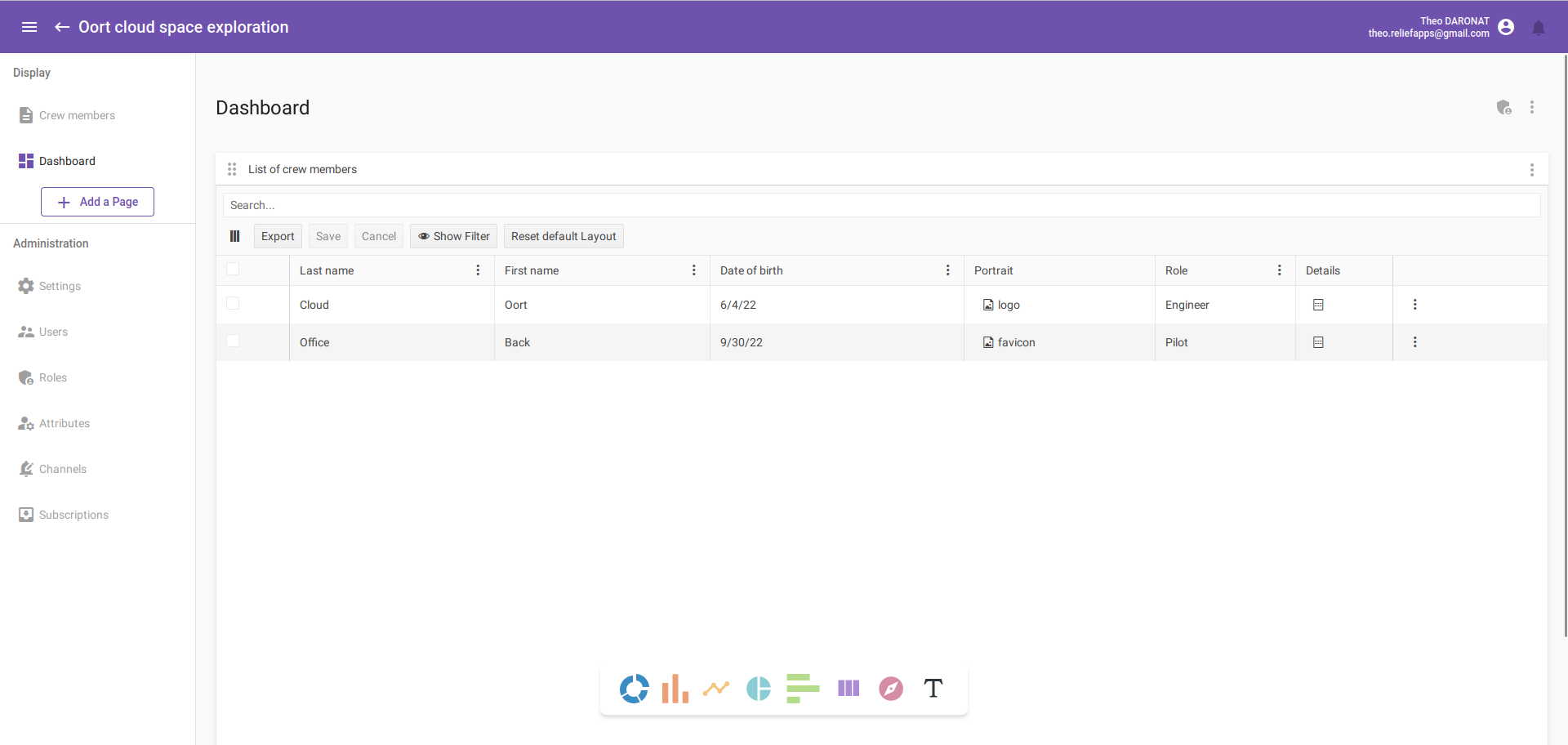Add a line chart widget
The width and height of the screenshot is (1568, 745).
716,689
